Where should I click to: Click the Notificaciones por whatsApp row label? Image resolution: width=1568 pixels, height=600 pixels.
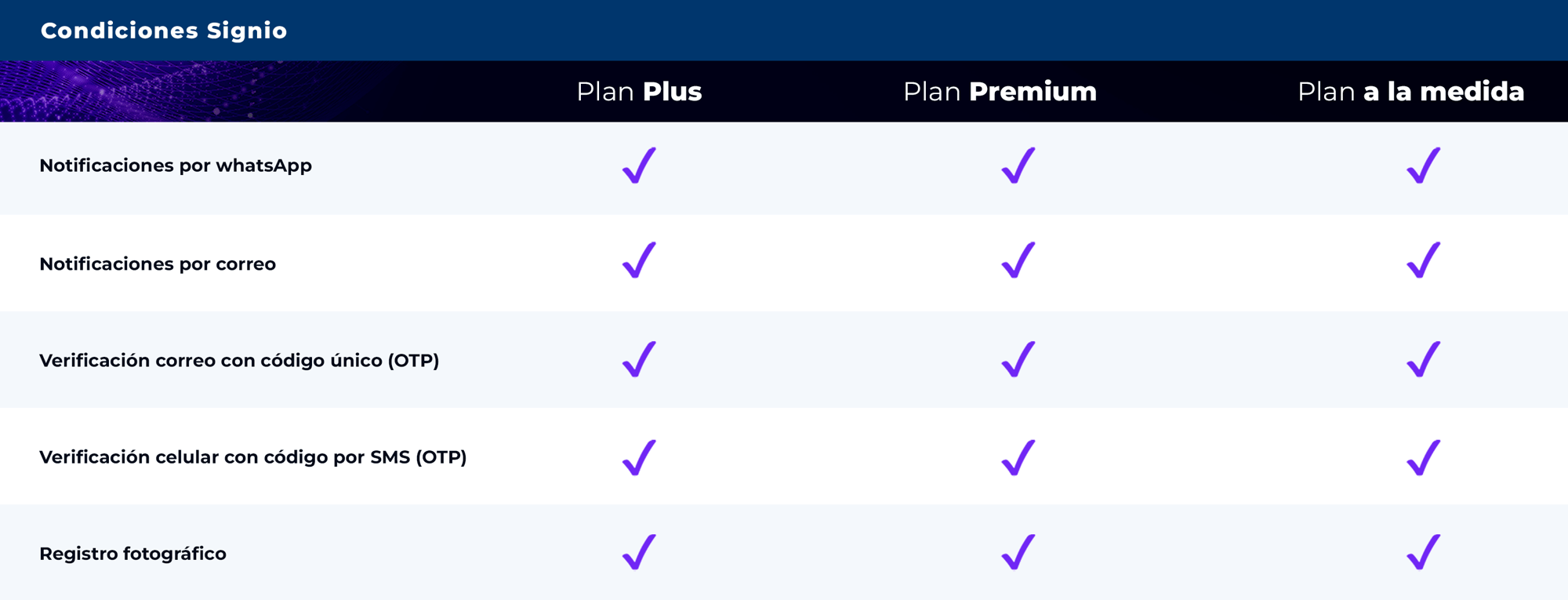click(176, 165)
